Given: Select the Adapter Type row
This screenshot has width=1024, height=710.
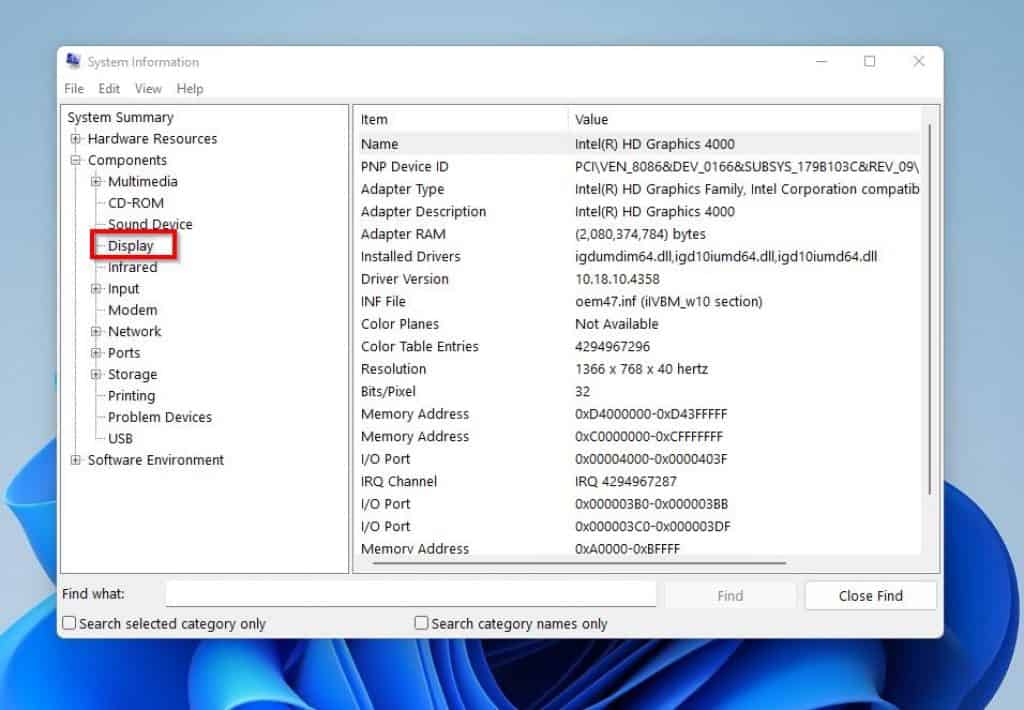Looking at the screenshot, I should (x=639, y=189).
